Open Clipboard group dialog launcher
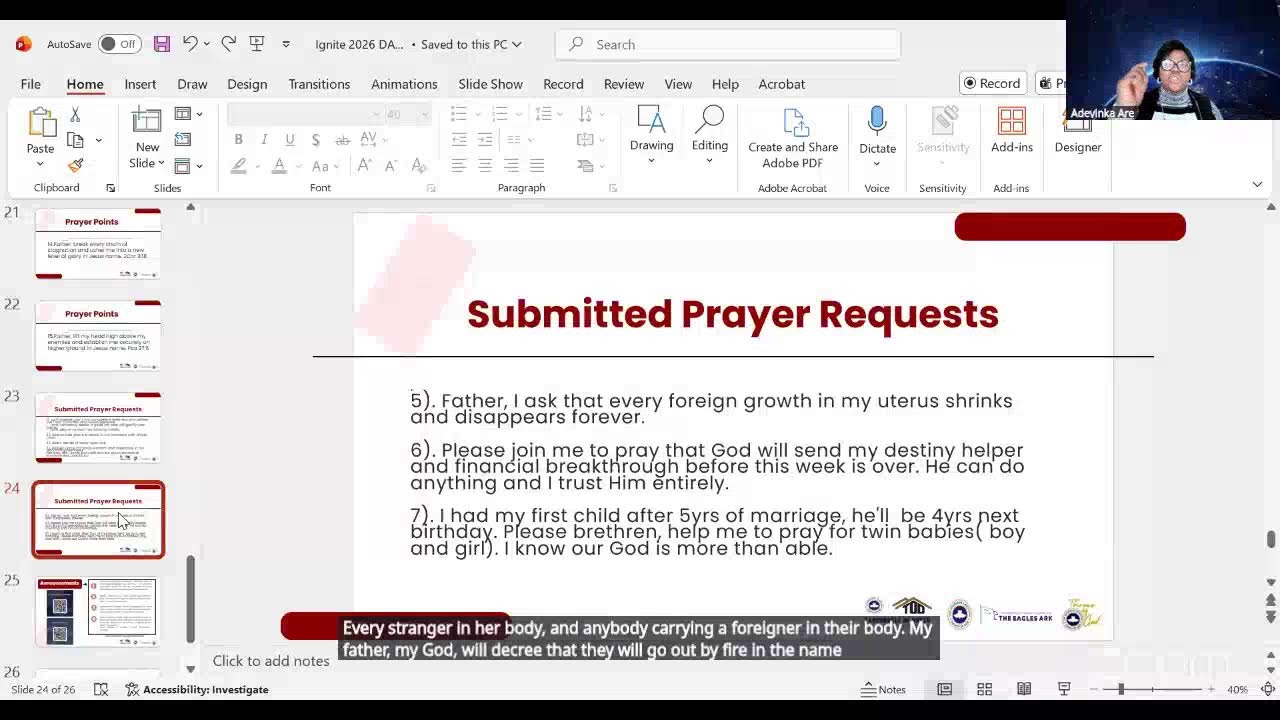The width and height of the screenshot is (1280, 720). pyautogui.click(x=110, y=188)
